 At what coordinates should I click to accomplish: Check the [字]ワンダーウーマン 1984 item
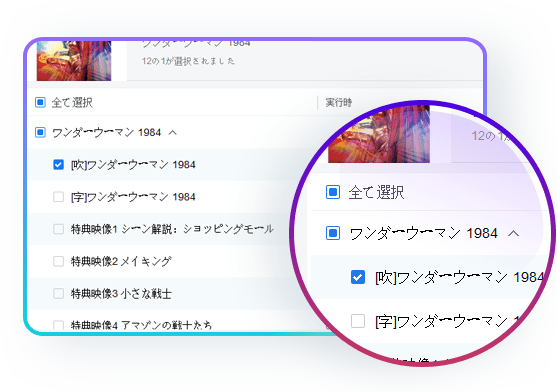(58, 197)
